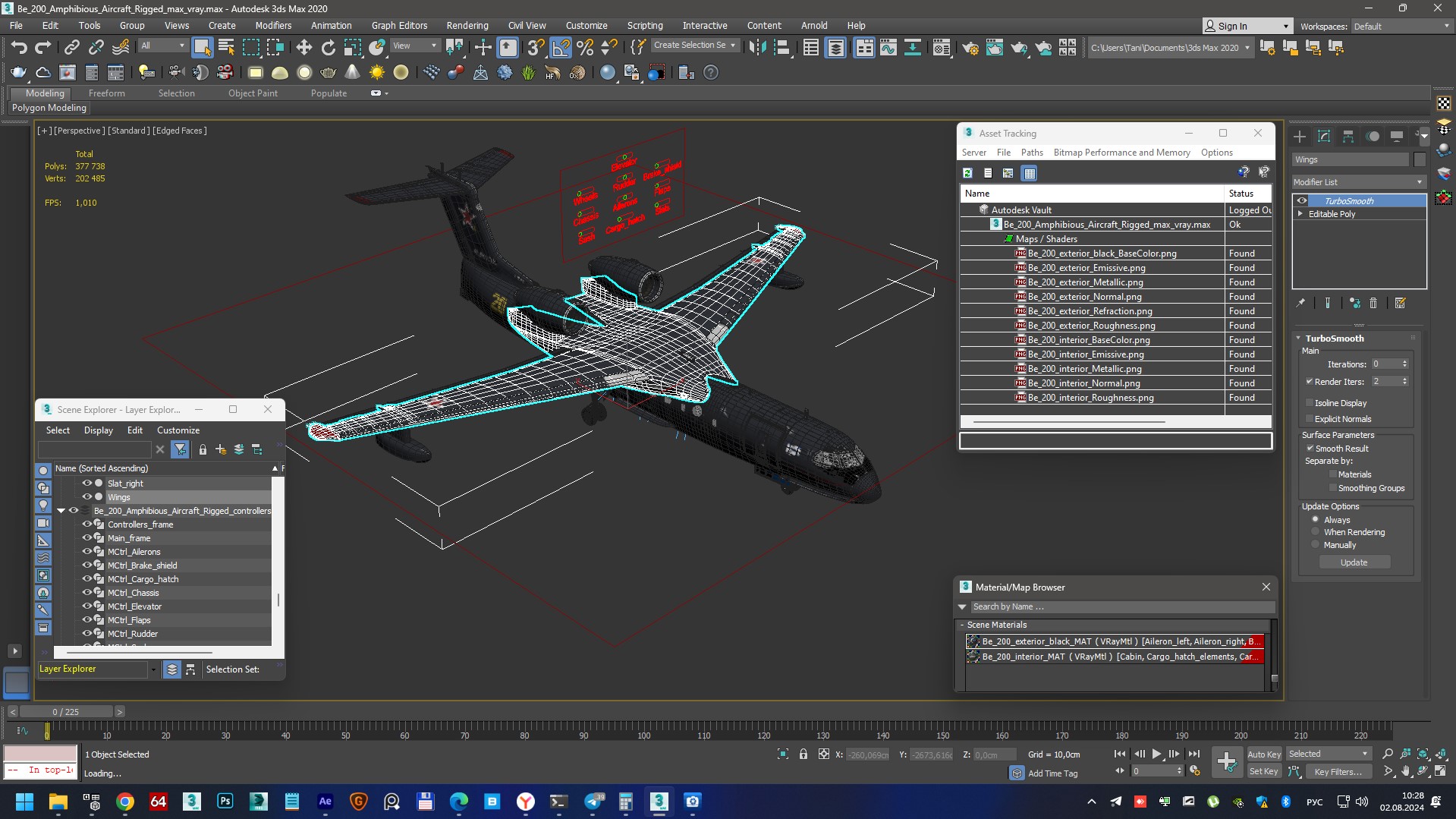Toggle TurboSmooth modifier eye icon
The image size is (1456, 819).
pos(1302,201)
